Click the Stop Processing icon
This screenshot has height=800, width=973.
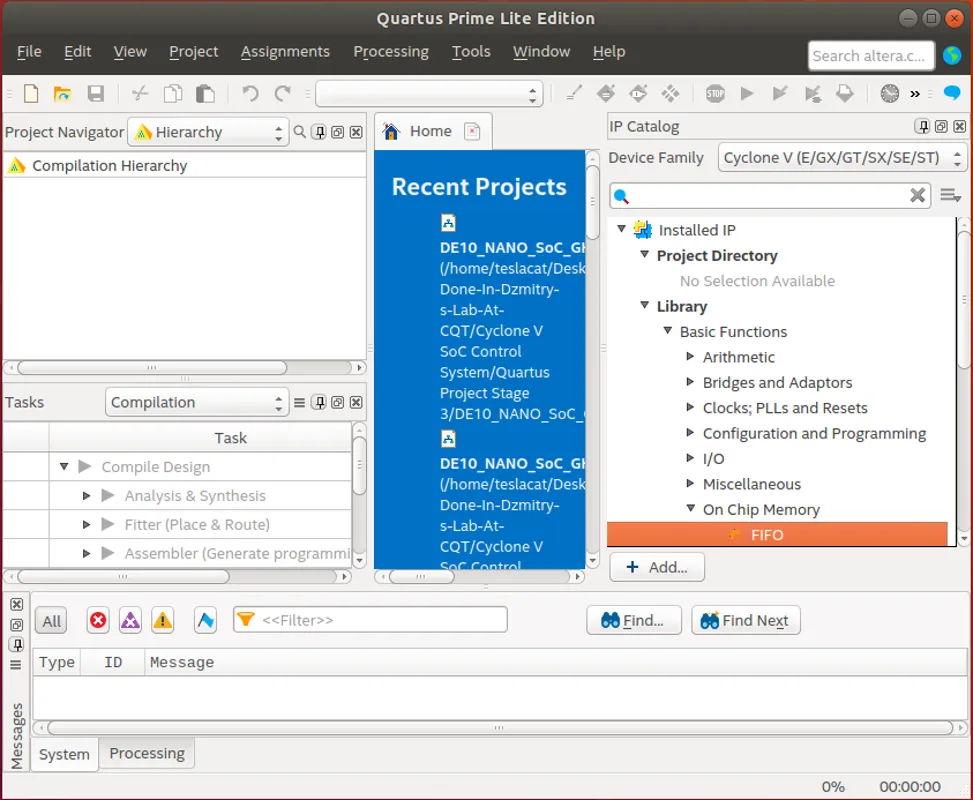pyautogui.click(x=715, y=94)
